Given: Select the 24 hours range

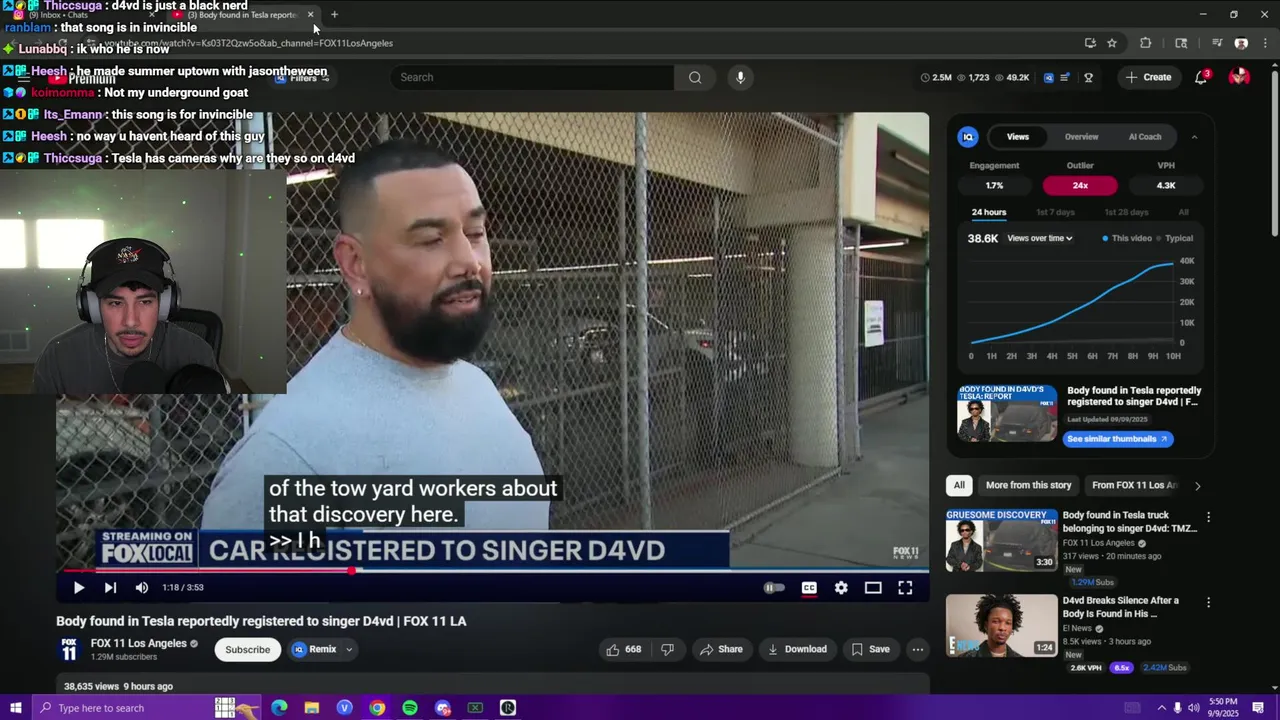Looking at the screenshot, I should tap(988, 212).
